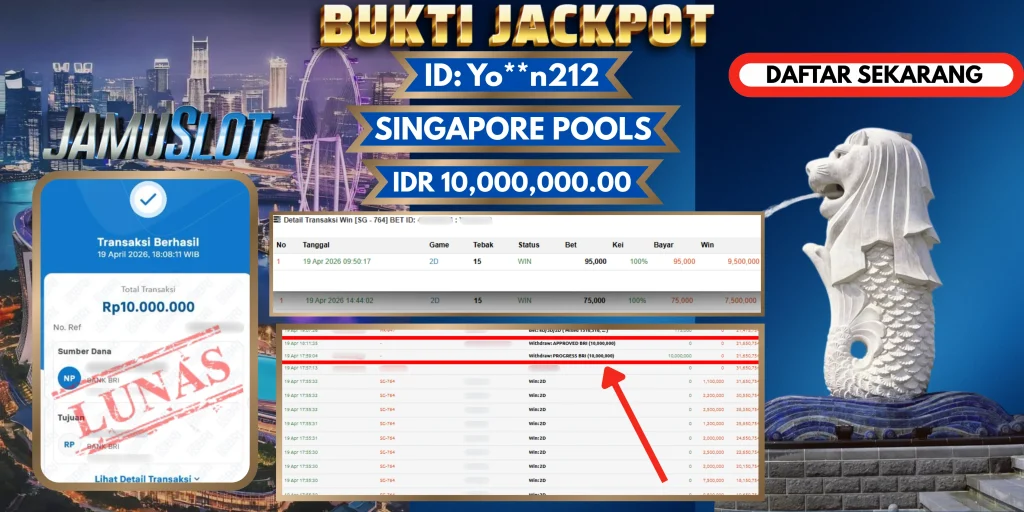The image size is (1024, 512).
Task: Click the IDR 10,000,000.00 banner
Action: [511, 182]
